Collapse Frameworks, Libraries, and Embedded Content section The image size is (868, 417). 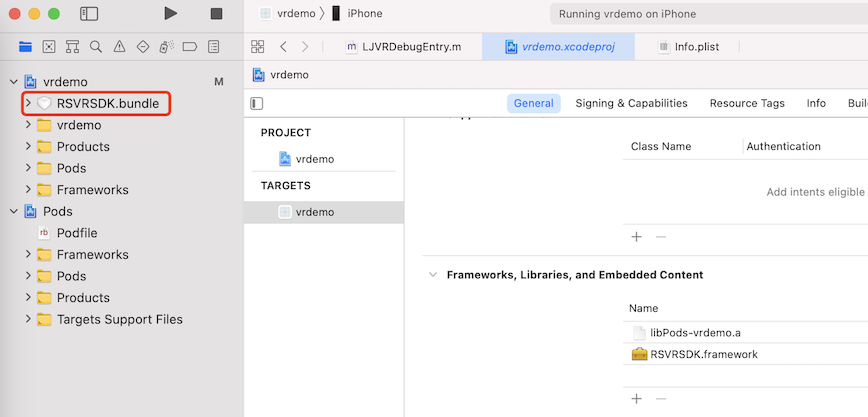pos(433,275)
